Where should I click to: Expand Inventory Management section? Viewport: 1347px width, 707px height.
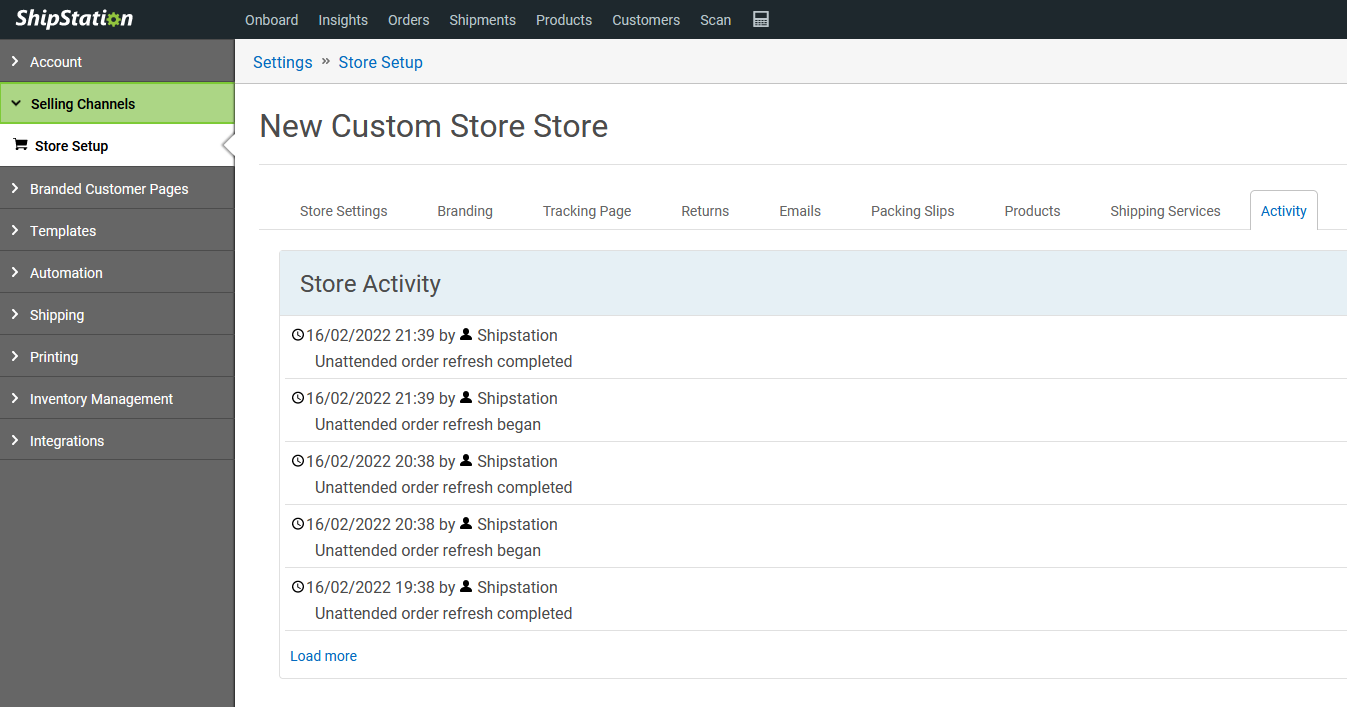[101, 399]
